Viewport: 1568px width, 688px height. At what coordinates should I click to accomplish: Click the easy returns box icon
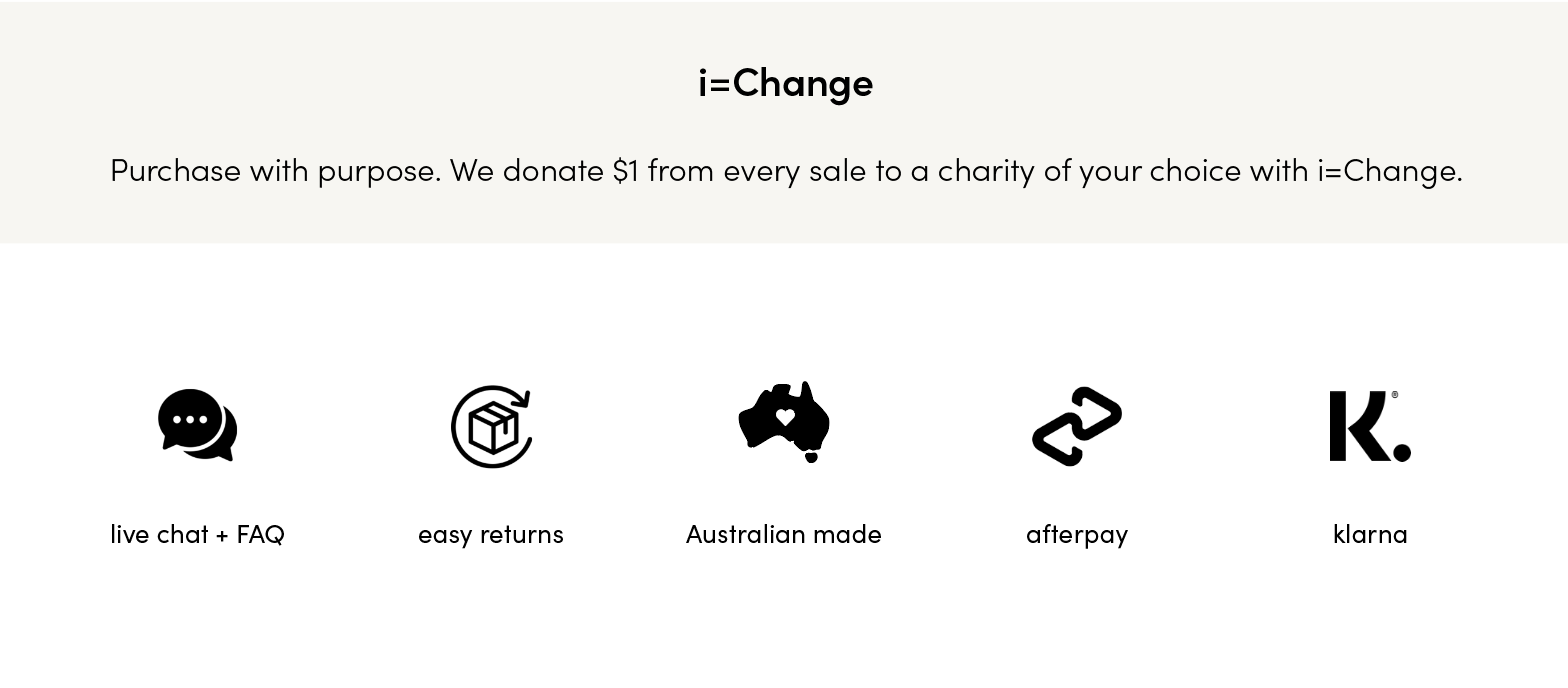point(491,426)
